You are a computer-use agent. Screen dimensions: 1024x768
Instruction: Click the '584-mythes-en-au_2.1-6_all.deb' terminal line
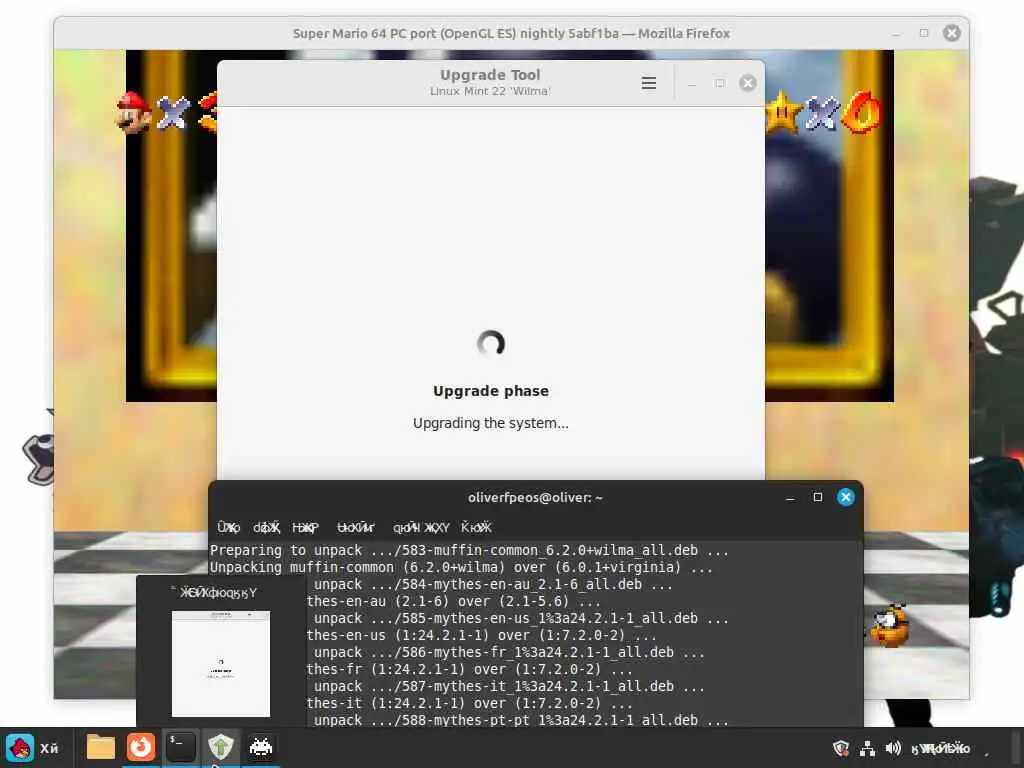point(493,584)
